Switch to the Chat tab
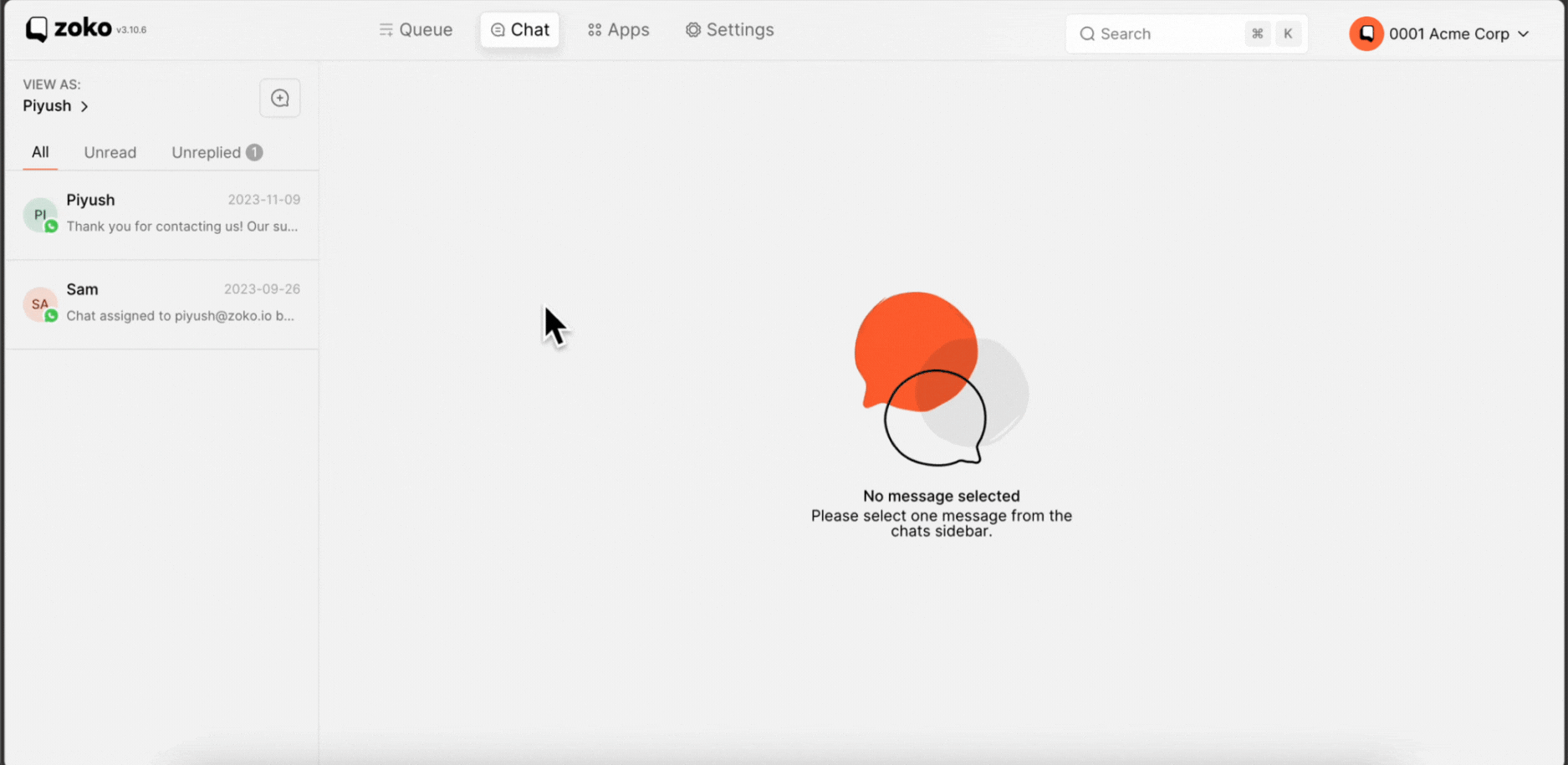The height and width of the screenshot is (765, 1568). (x=519, y=30)
